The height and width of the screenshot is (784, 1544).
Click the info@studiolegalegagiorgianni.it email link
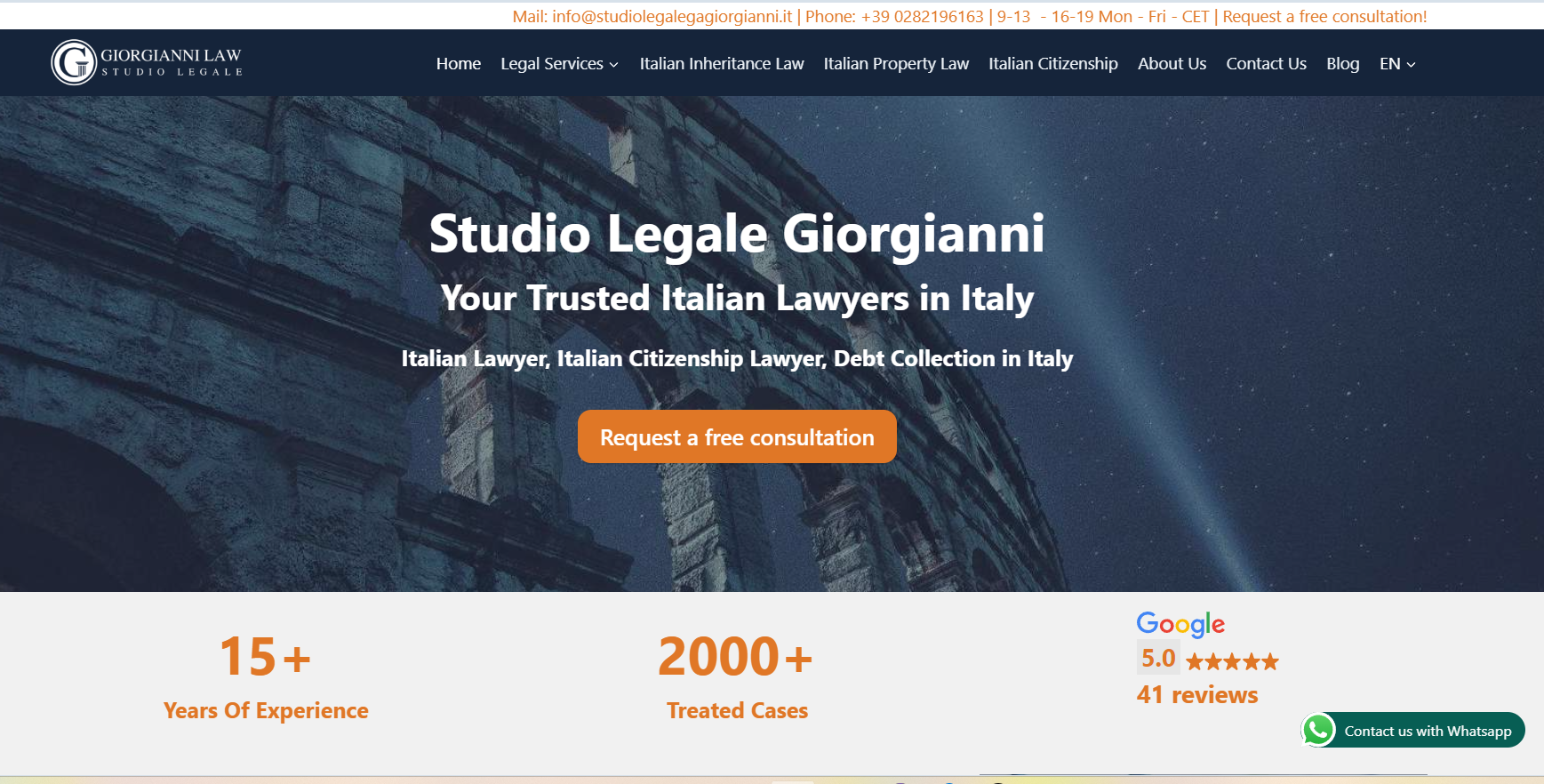[671, 17]
